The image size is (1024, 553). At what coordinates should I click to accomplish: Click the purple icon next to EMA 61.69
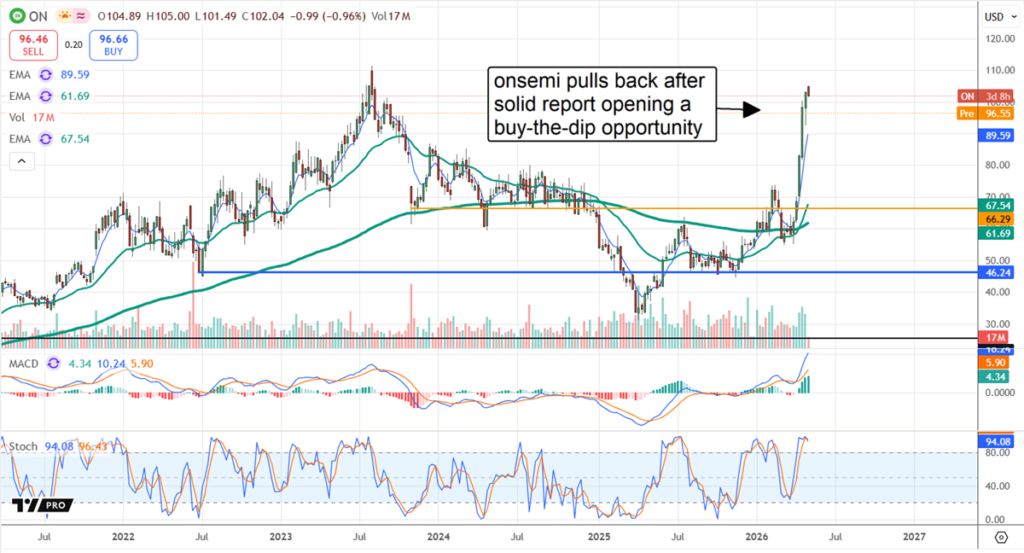point(46,96)
